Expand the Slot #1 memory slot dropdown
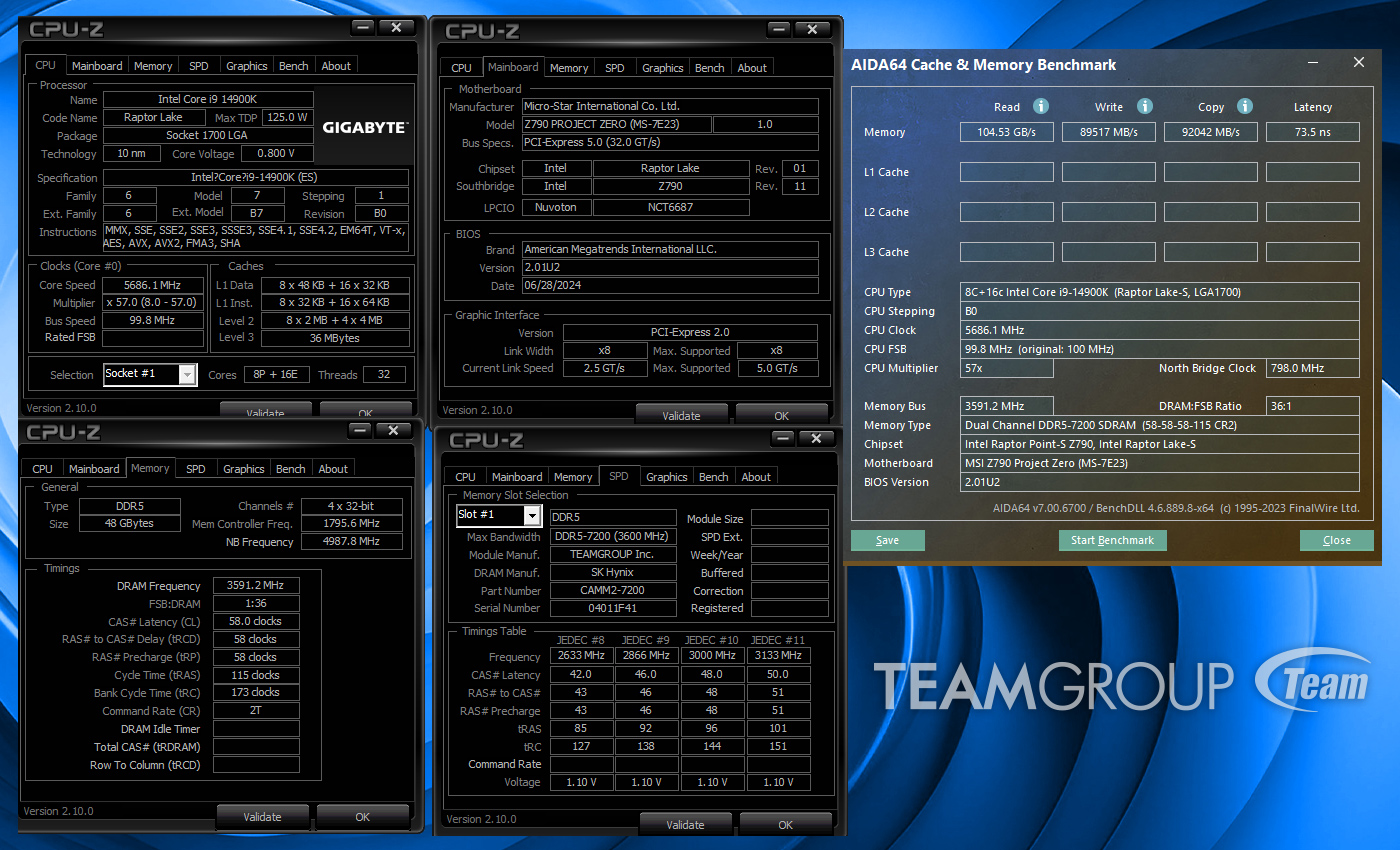1400x850 pixels. tap(532, 516)
